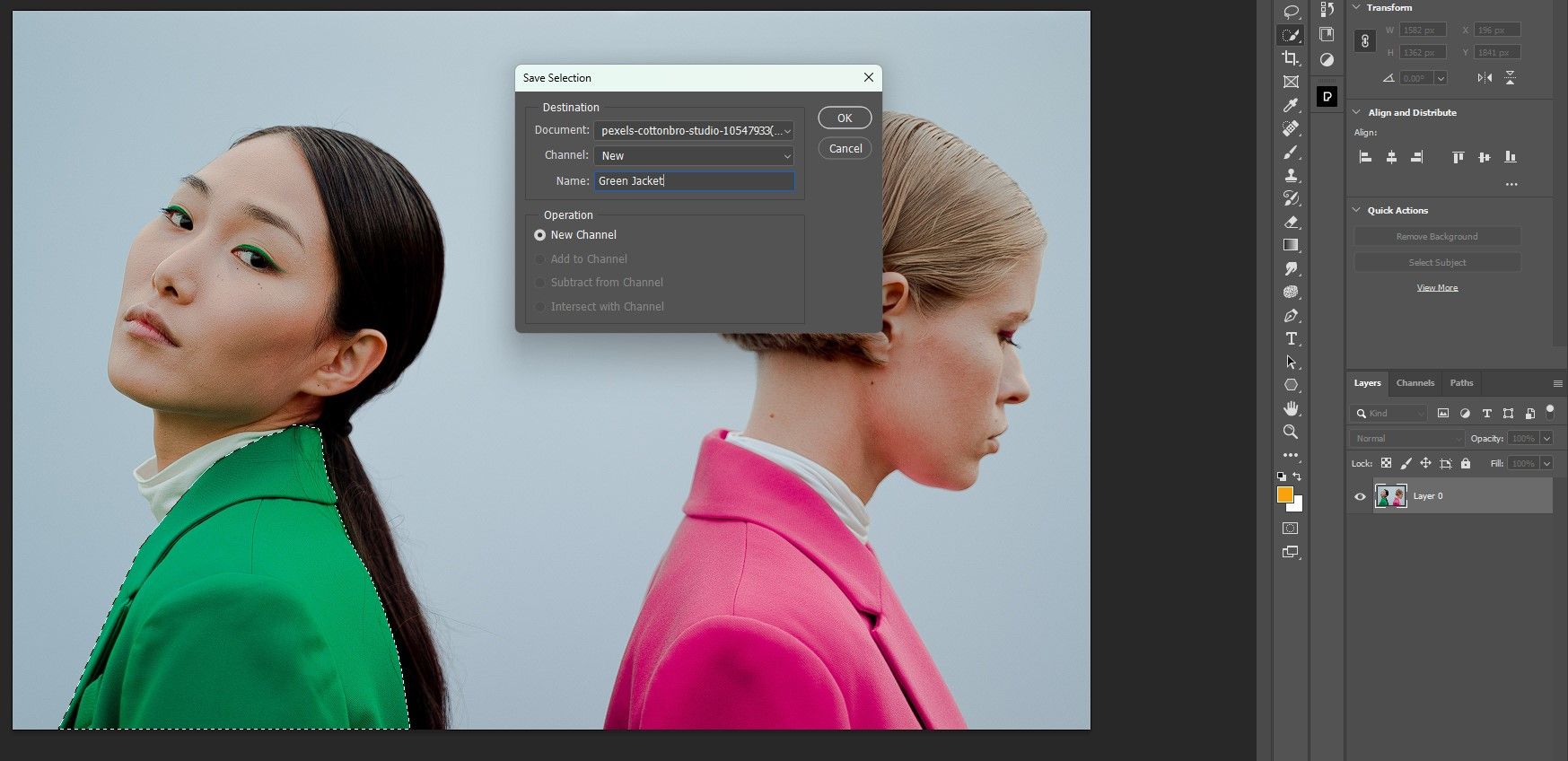The height and width of the screenshot is (761, 1568).
Task: Open the Edit Toolbar three-dots menu
Action: tap(1291, 455)
